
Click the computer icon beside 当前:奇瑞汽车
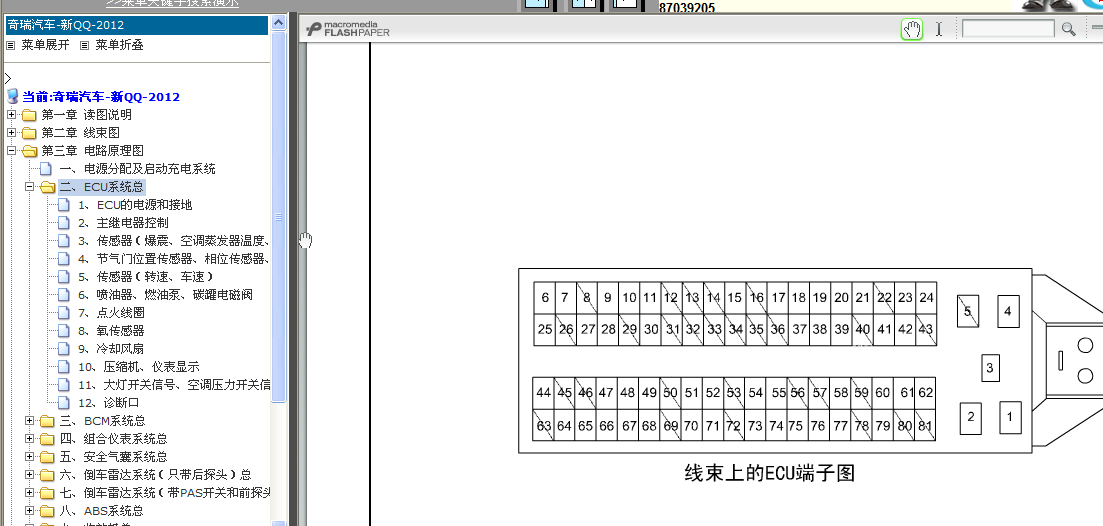pyautogui.click(x=12, y=96)
